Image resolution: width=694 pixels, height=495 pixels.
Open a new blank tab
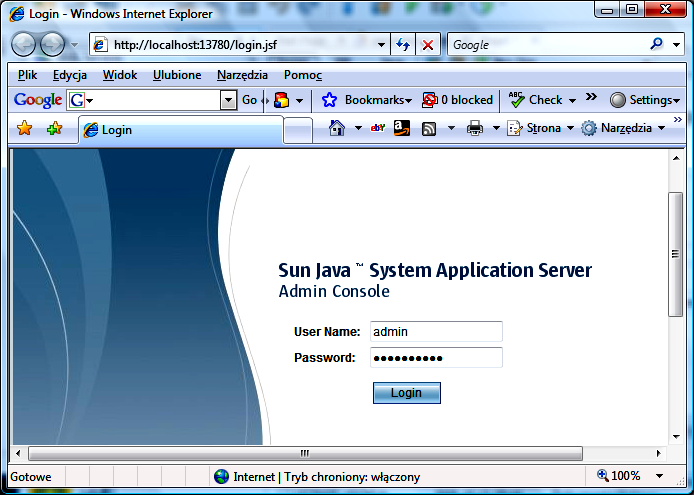point(298,131)
